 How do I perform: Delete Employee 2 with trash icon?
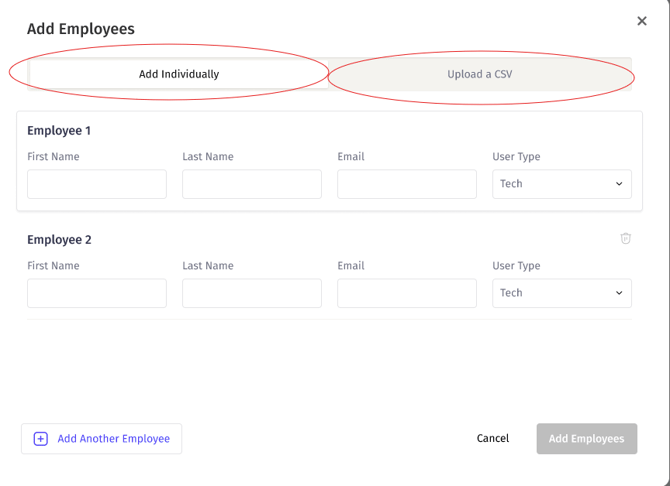625,239
